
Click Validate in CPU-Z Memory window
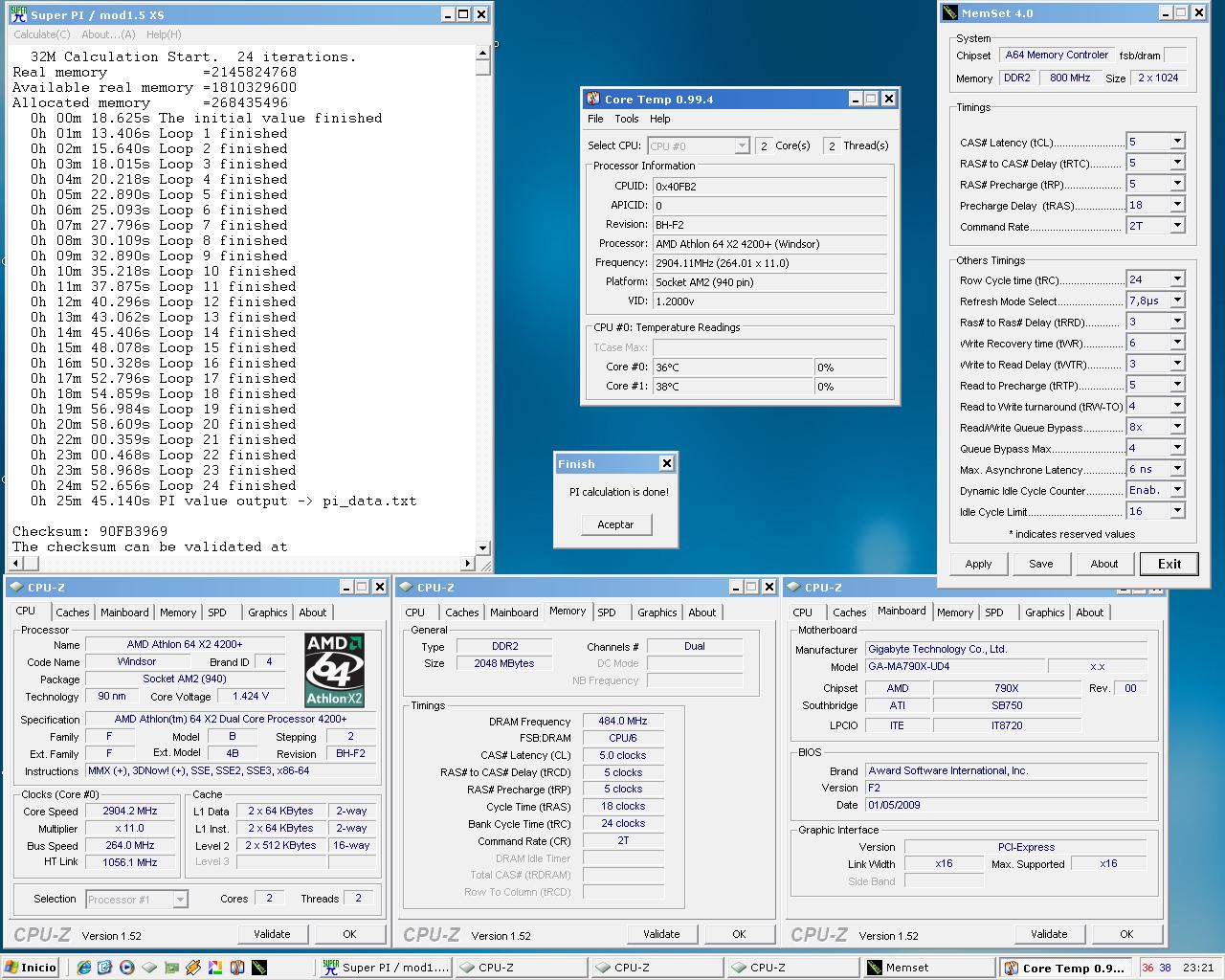pyautogui.click(x=661, y=934)
